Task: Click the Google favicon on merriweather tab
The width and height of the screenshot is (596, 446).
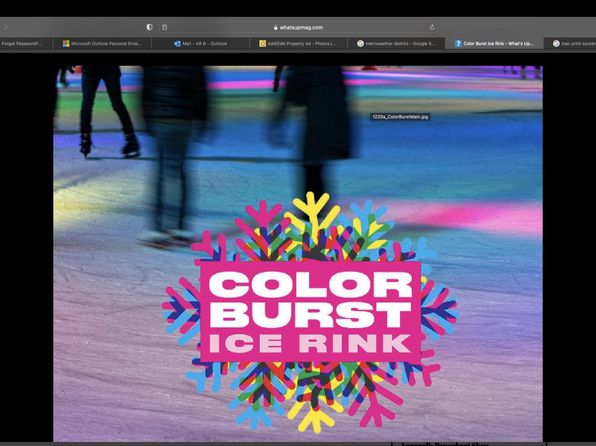Action: pyautogui.click(x=360, y=44)
